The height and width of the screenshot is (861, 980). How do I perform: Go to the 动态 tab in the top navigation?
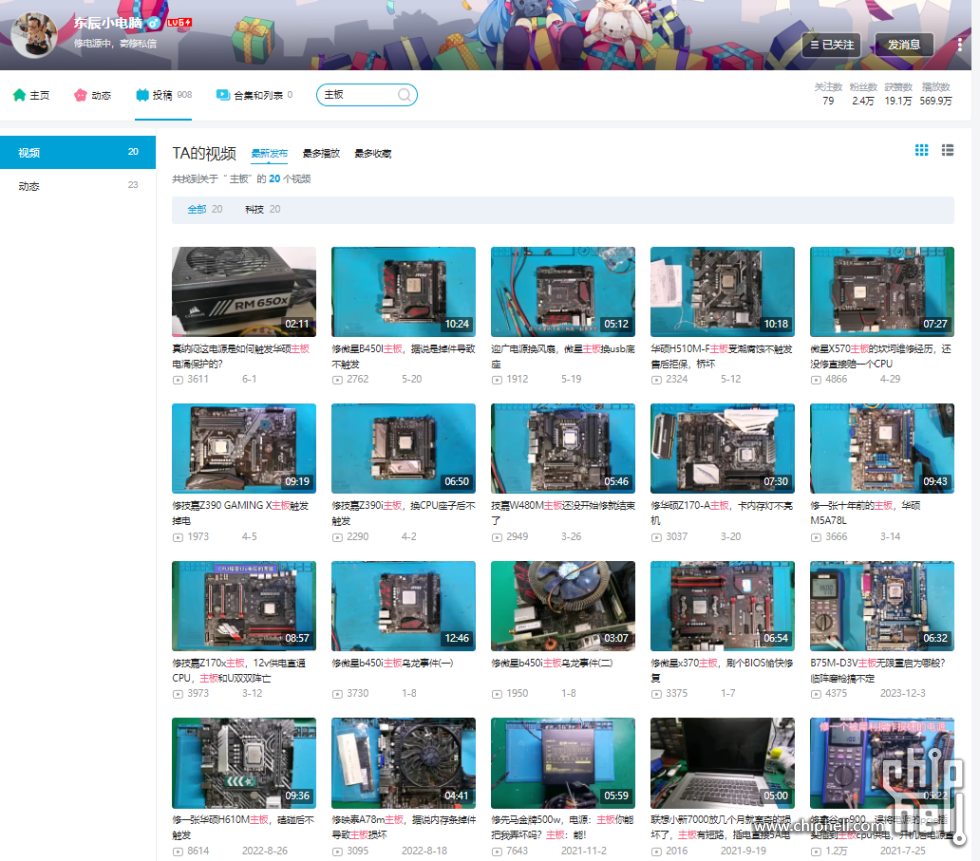point(92,95)
